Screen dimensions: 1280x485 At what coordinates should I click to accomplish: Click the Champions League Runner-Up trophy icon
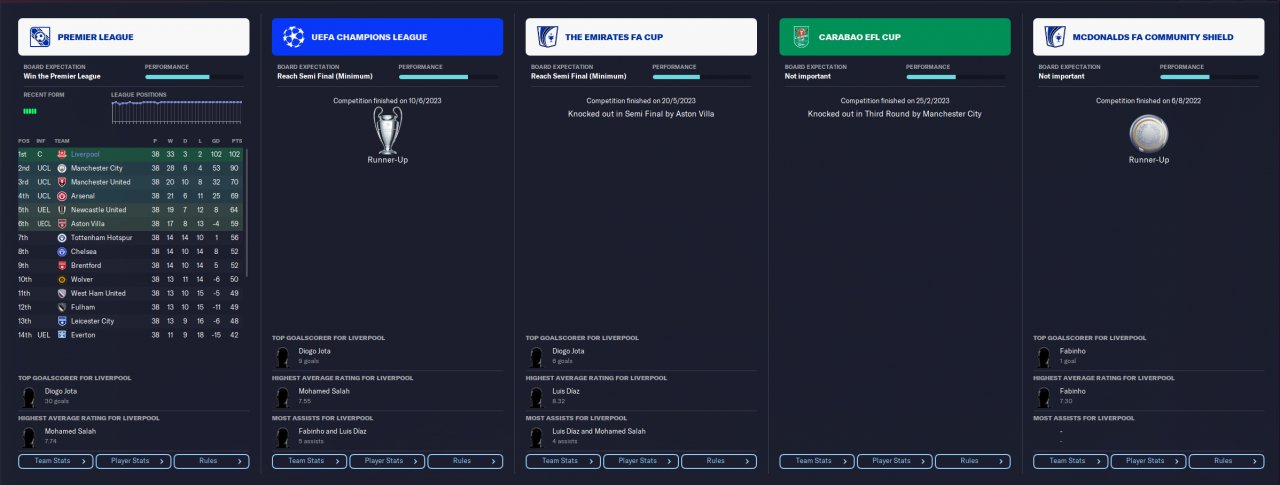point(389,130)
